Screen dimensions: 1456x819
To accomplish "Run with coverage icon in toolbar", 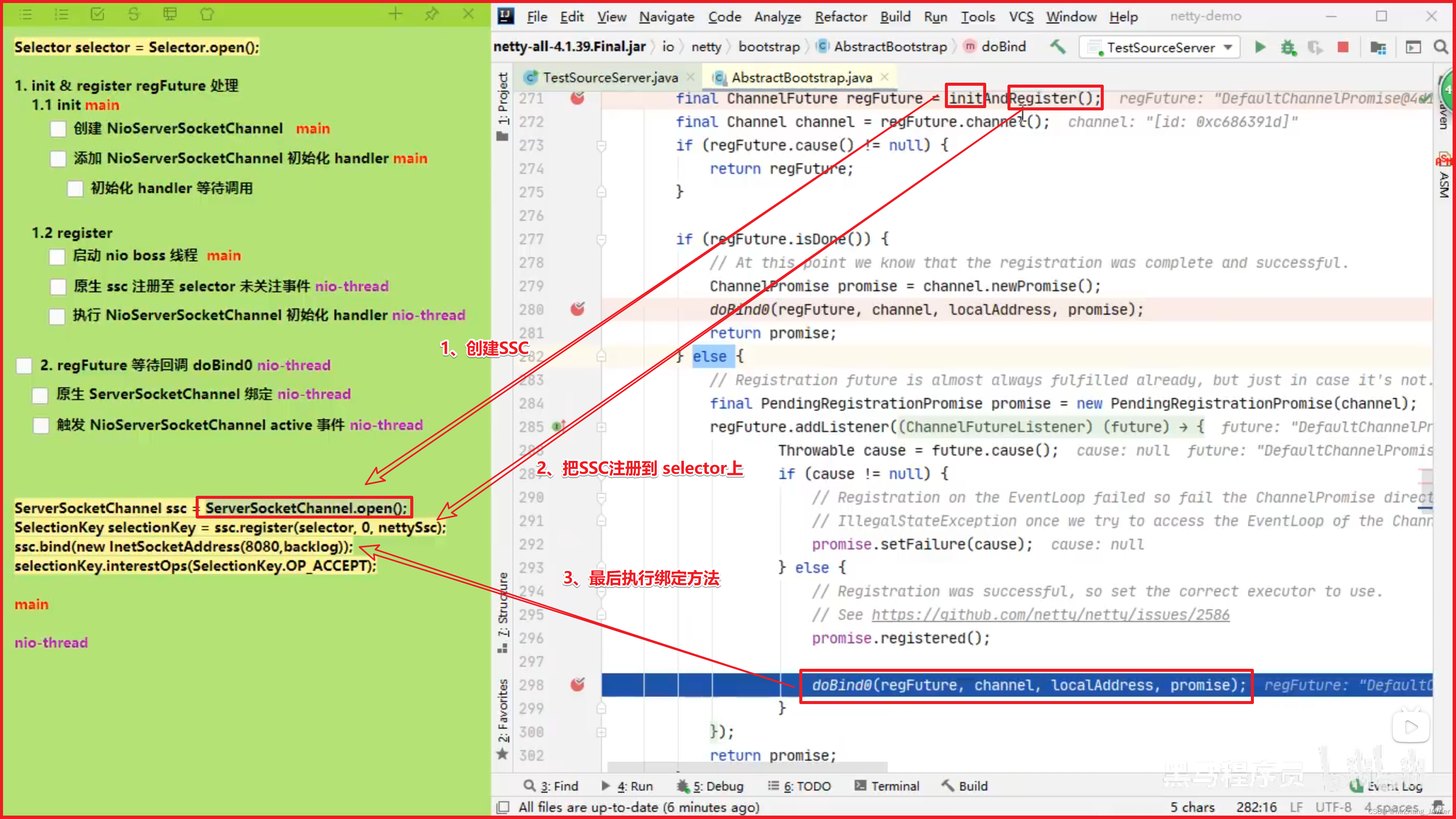I will click(1315, 47).
